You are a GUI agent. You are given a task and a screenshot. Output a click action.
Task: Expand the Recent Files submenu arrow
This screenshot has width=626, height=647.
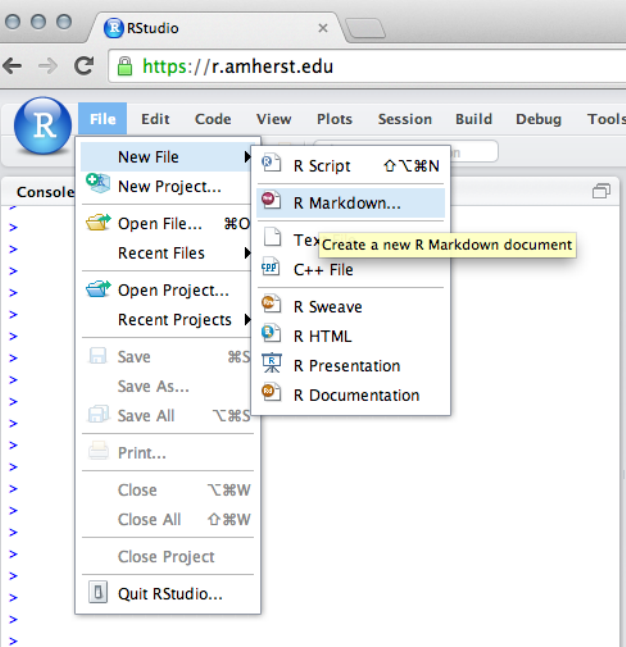(247, 253)
